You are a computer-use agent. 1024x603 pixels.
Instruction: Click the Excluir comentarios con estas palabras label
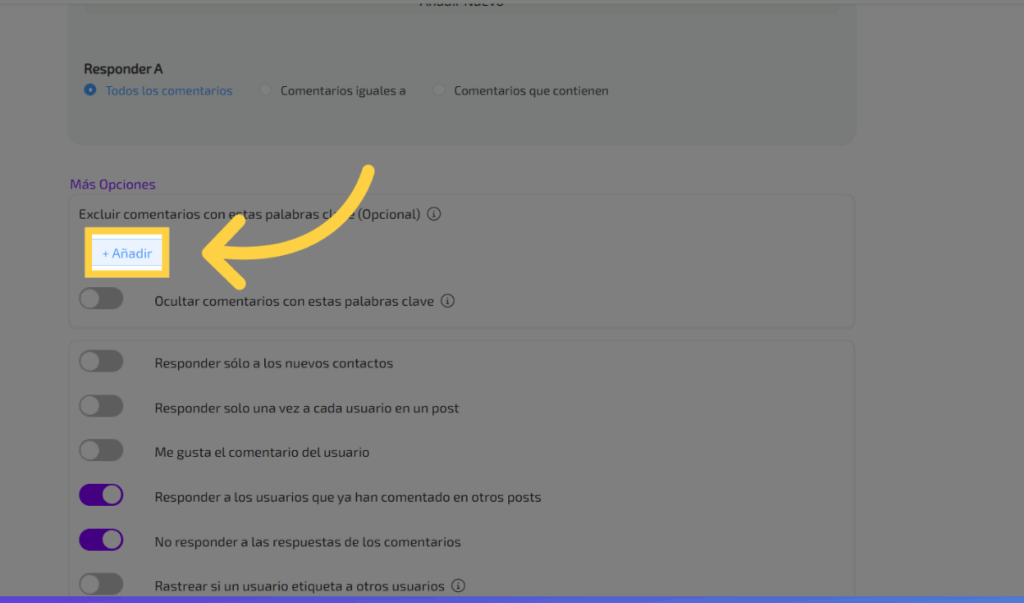click(249, 214)
